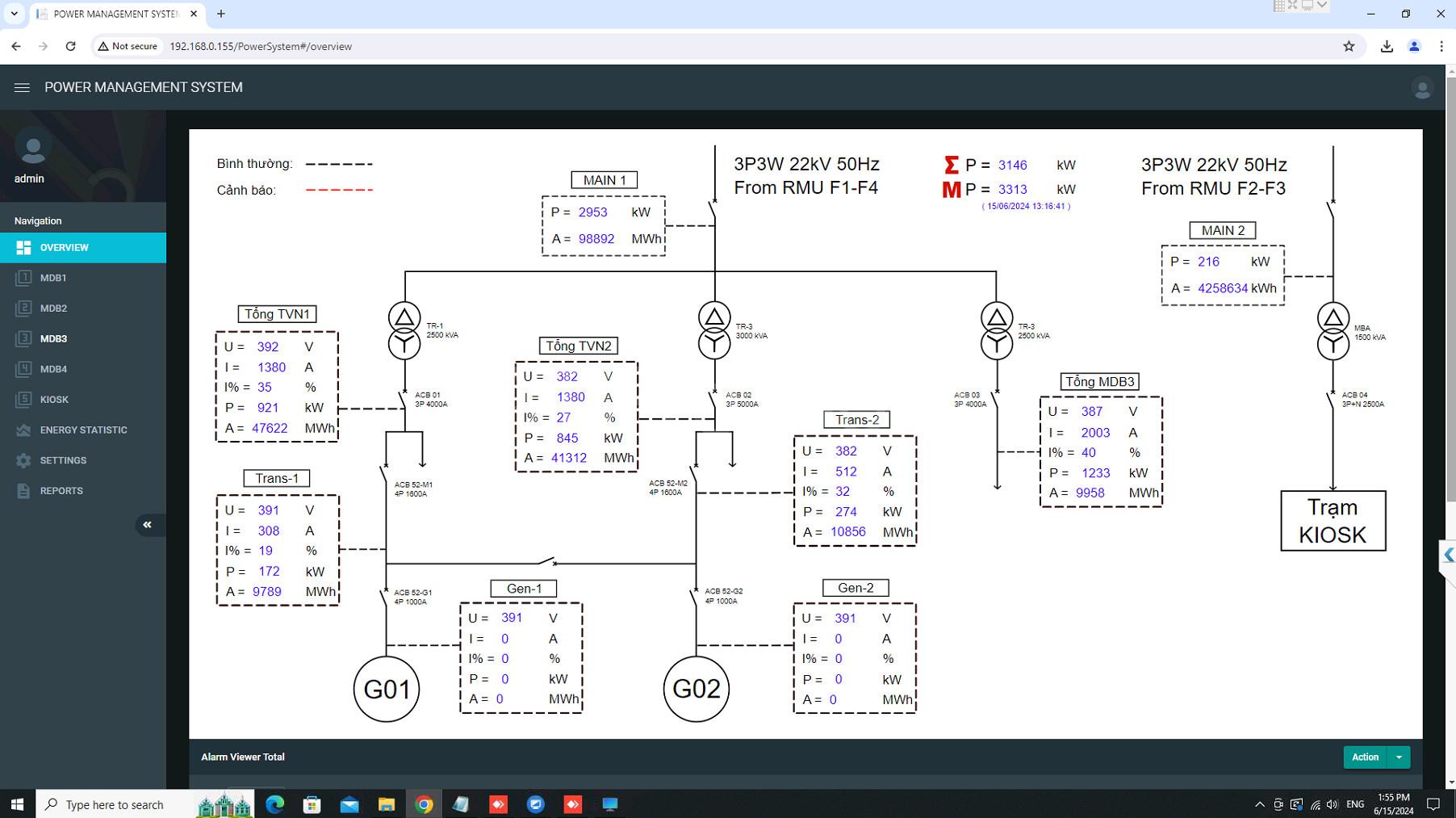This screenshot has width=1456, height=818.
Task: Open the KIOSK navigation icon
Action: point(23,400)
